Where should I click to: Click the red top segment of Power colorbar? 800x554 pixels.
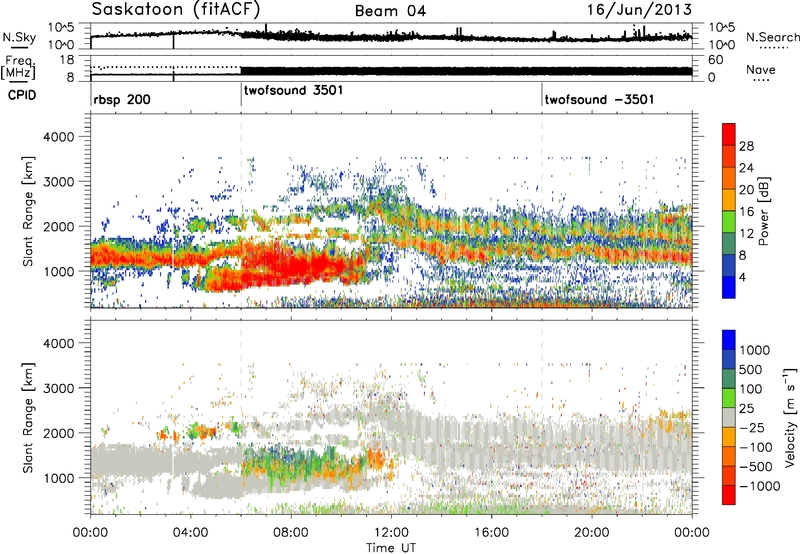(x=729, y=134)
